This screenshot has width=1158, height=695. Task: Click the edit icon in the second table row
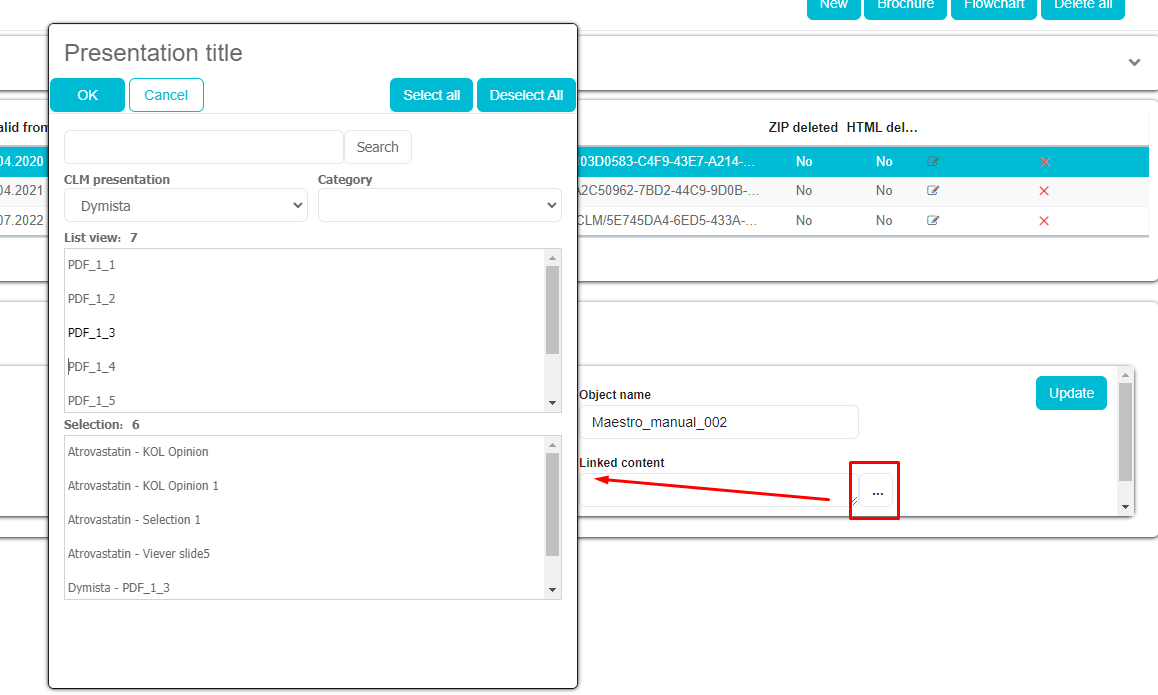tap(933, 190)
